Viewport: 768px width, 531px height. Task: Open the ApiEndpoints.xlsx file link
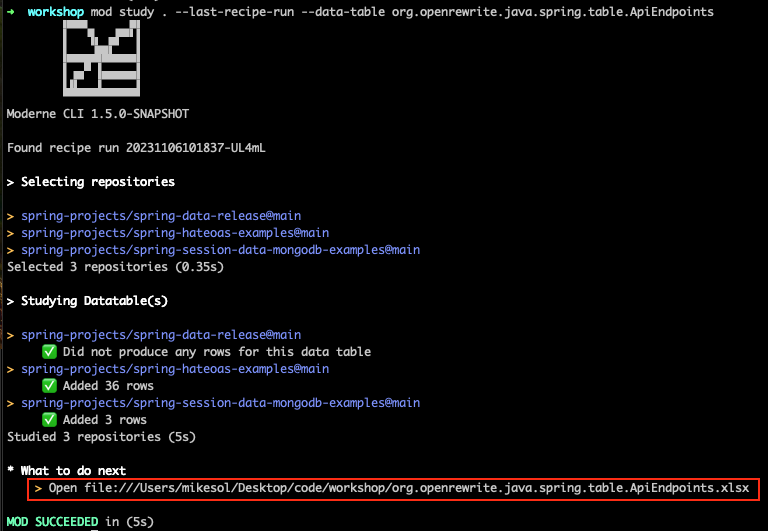[416, 488]
